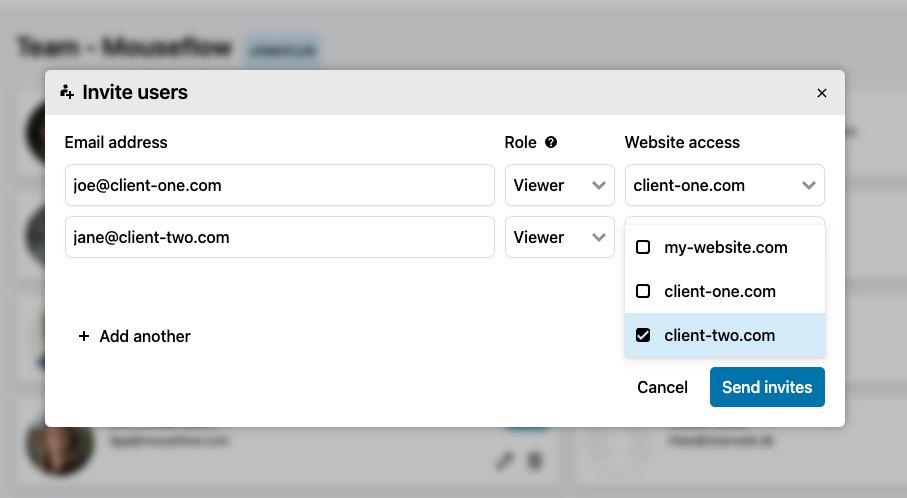The width and height of the screenshot is (907, 498).
Task: Click the plus icon beside Add another
Action: (x=84, y=337)
